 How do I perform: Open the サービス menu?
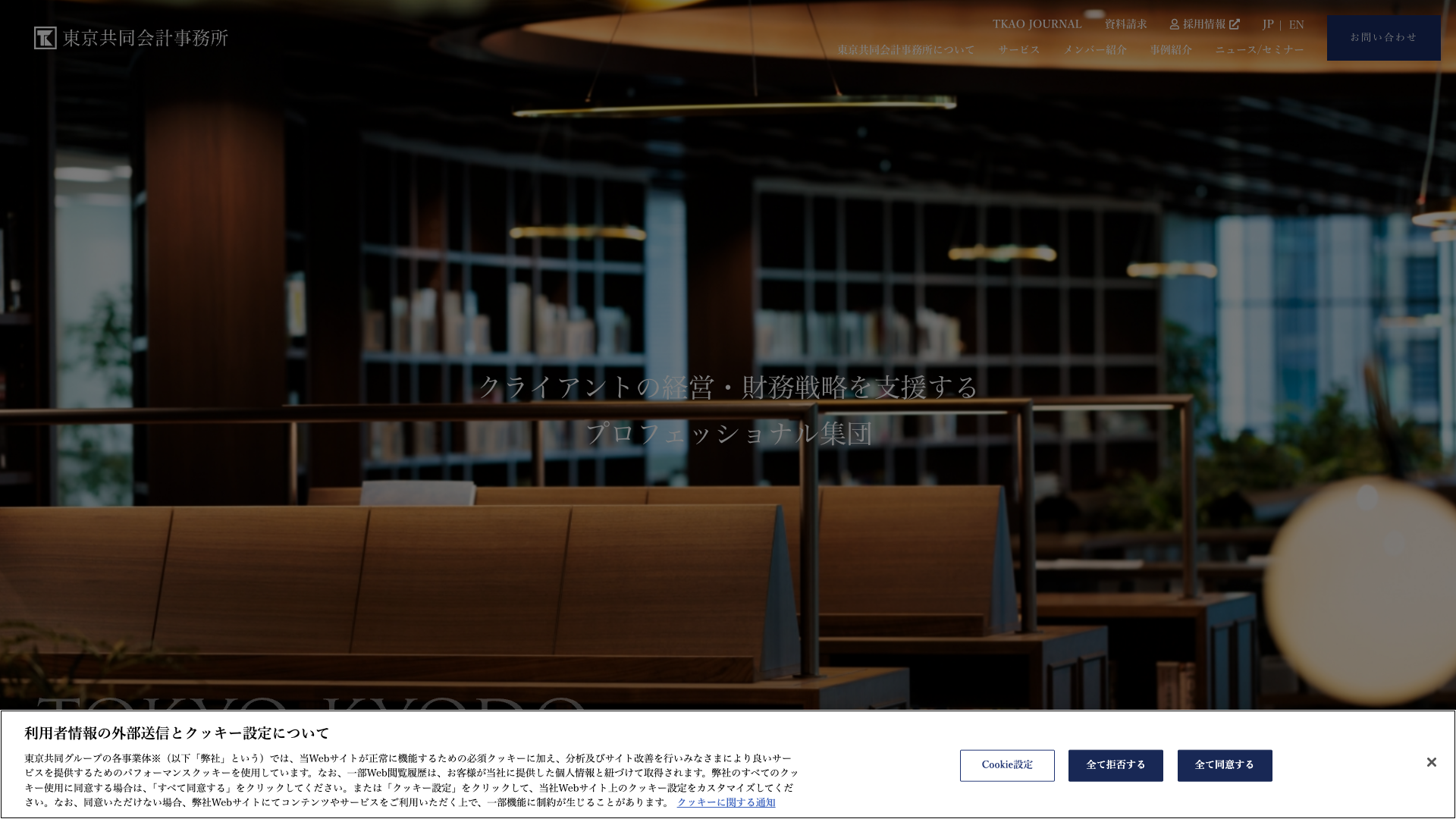1018,50
